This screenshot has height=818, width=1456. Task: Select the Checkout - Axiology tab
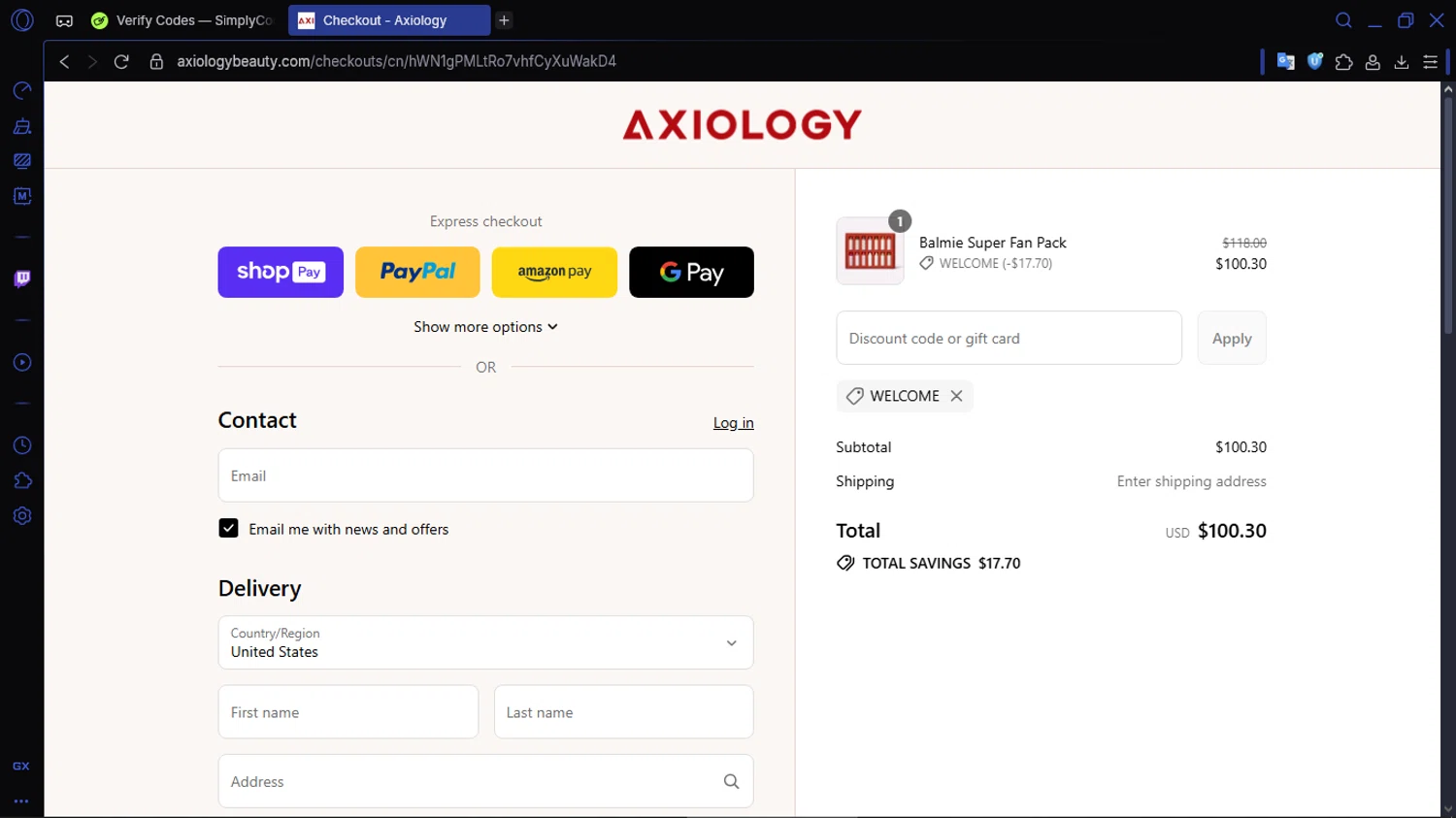pyautogui.click(x=388, y=20)
